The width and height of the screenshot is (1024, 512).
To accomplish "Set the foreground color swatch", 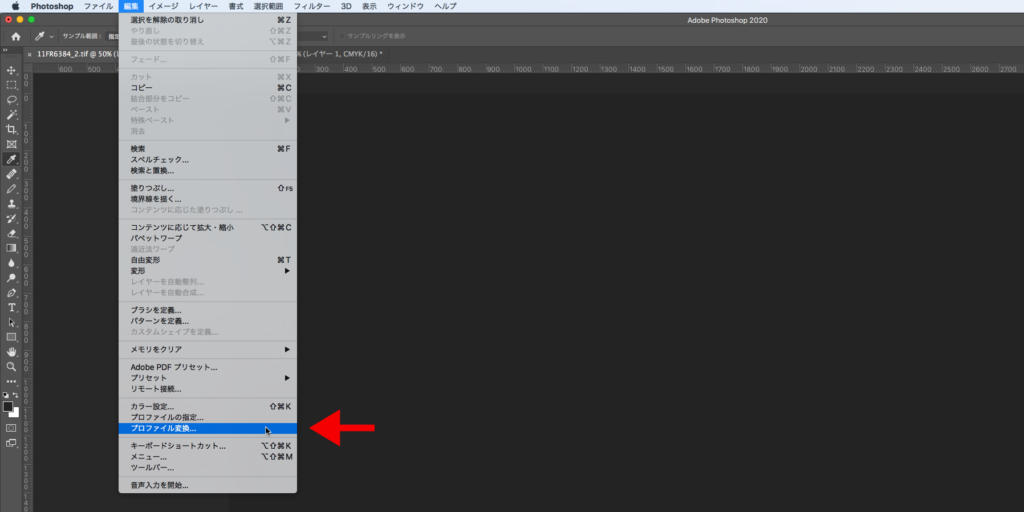I will pyautogui.click(x=8, y=407).
